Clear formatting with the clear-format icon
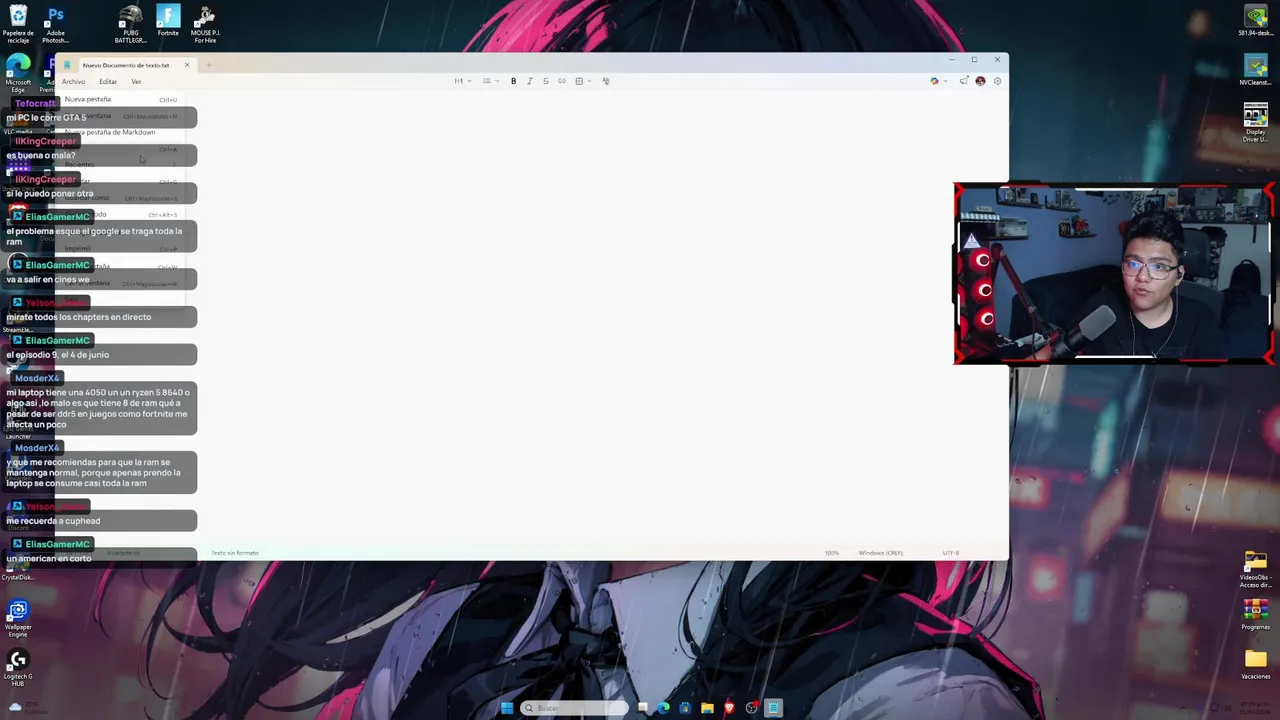Screen dimensions: 1280x720 pos(605,81)
